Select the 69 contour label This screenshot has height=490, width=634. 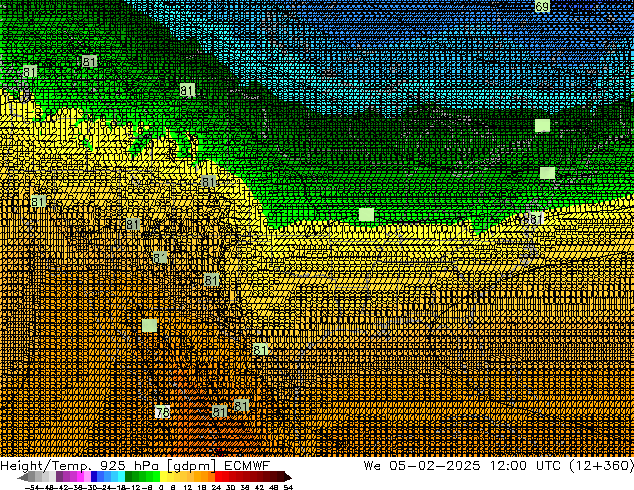tap(542, 6)
